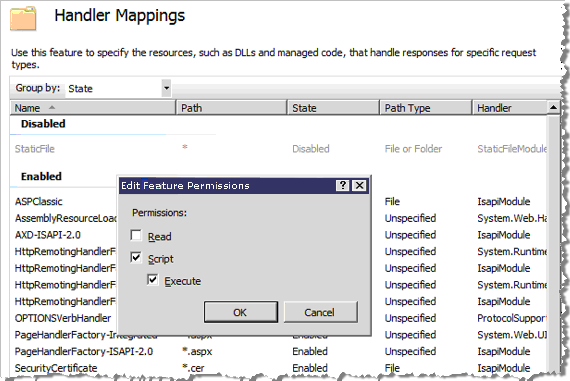Image resolution: width=570 pixels, height=381 pixels.
Task: Sort by the Path column header
Action: tap(232, 108)
